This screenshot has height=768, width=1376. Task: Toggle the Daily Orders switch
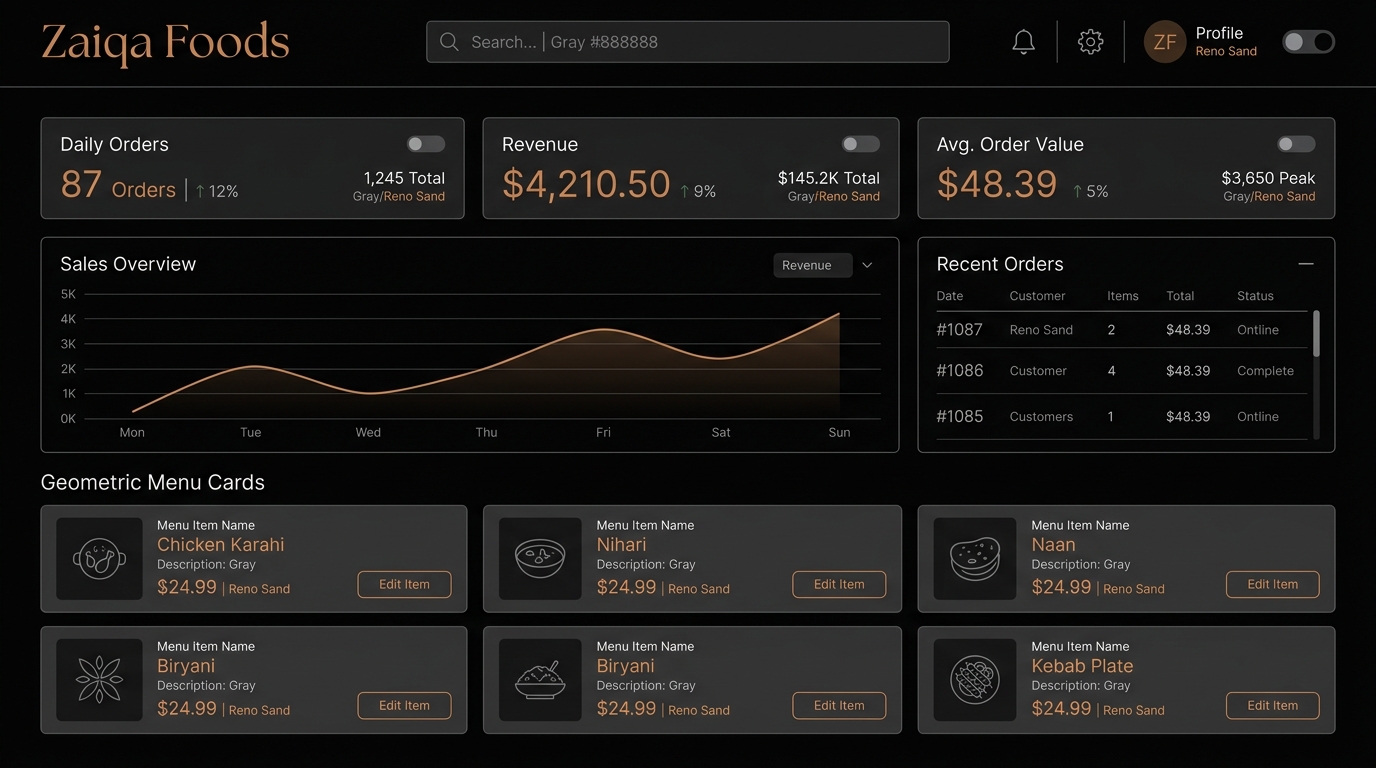pyautogui.click(x=426, y=144)
